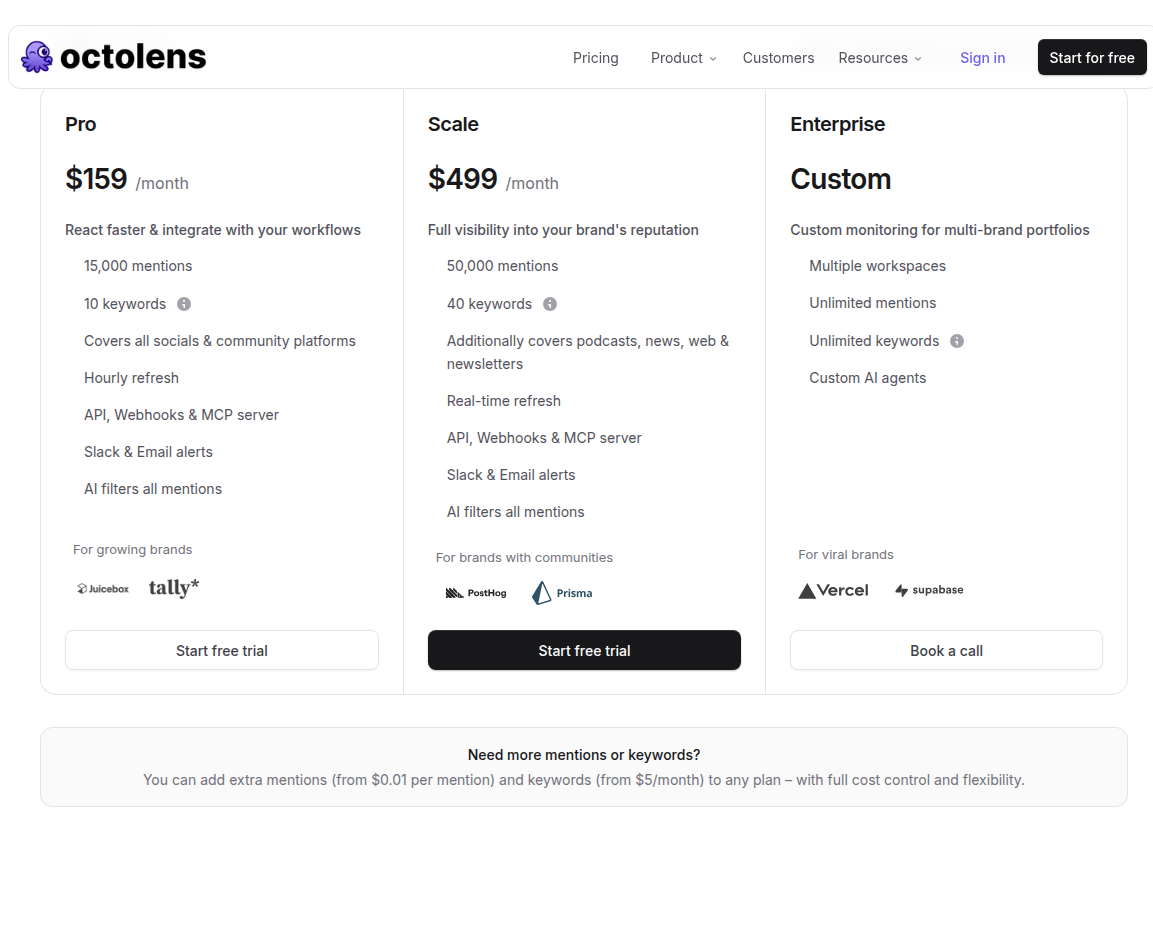Viewport: 1153px width, 936px height.
Task: Expand the Resources dropdown menu
Action: (879, 58)
